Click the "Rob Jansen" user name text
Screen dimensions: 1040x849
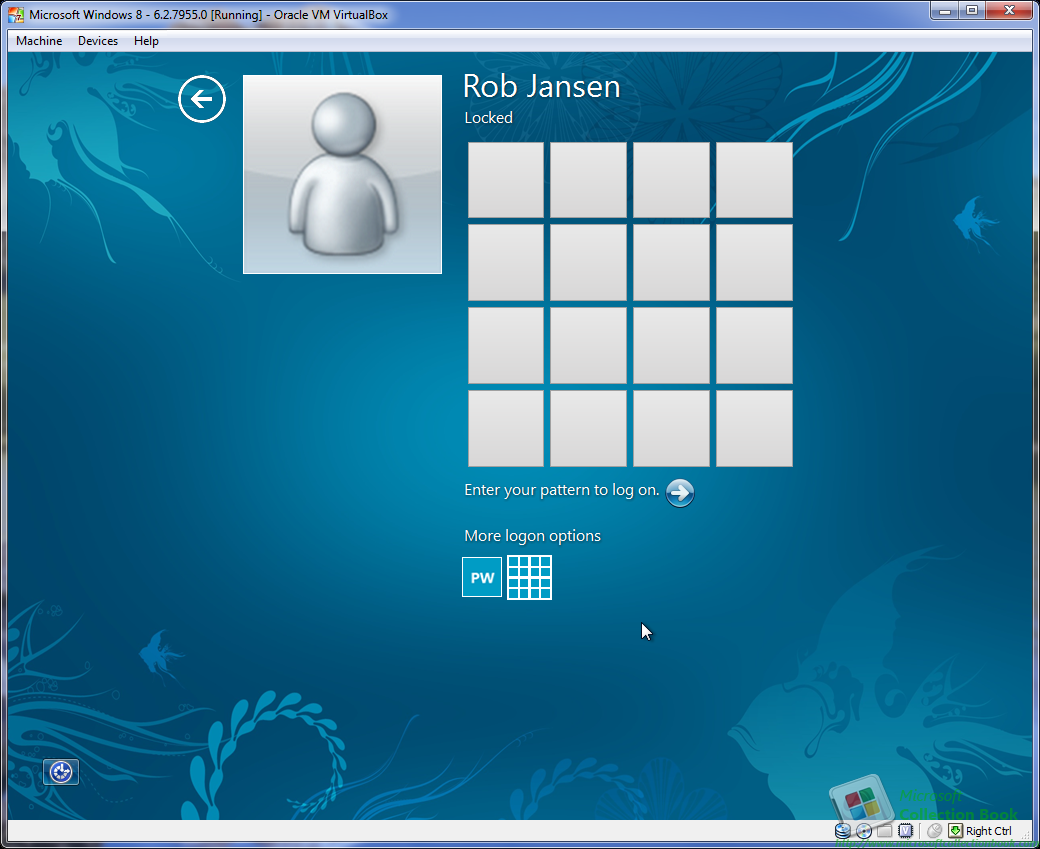541,87
